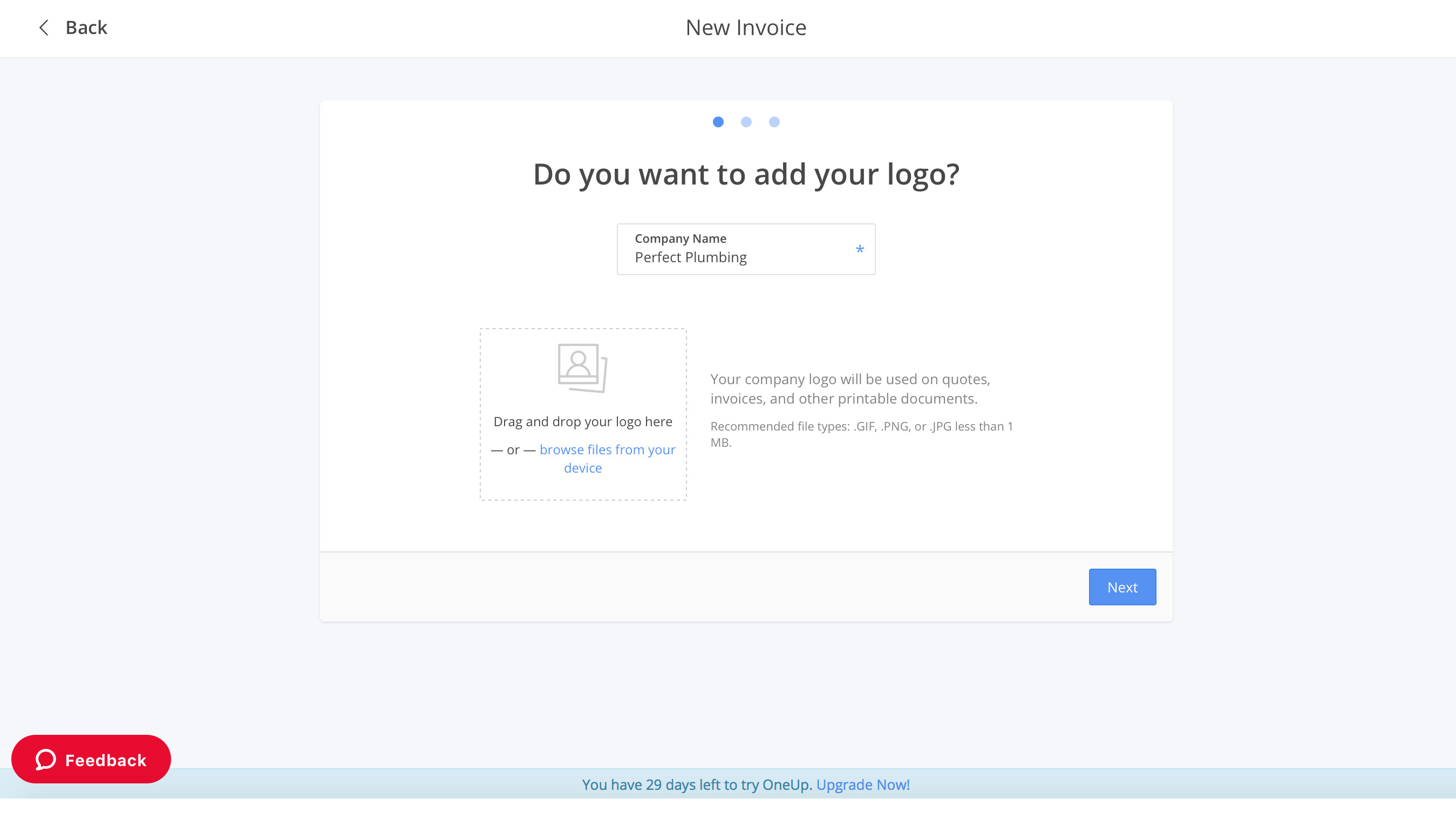Image resolution: width=1456 pixels, height=819 pixels.
Task: Click the recommended file types note
Action: pos(861,434)
